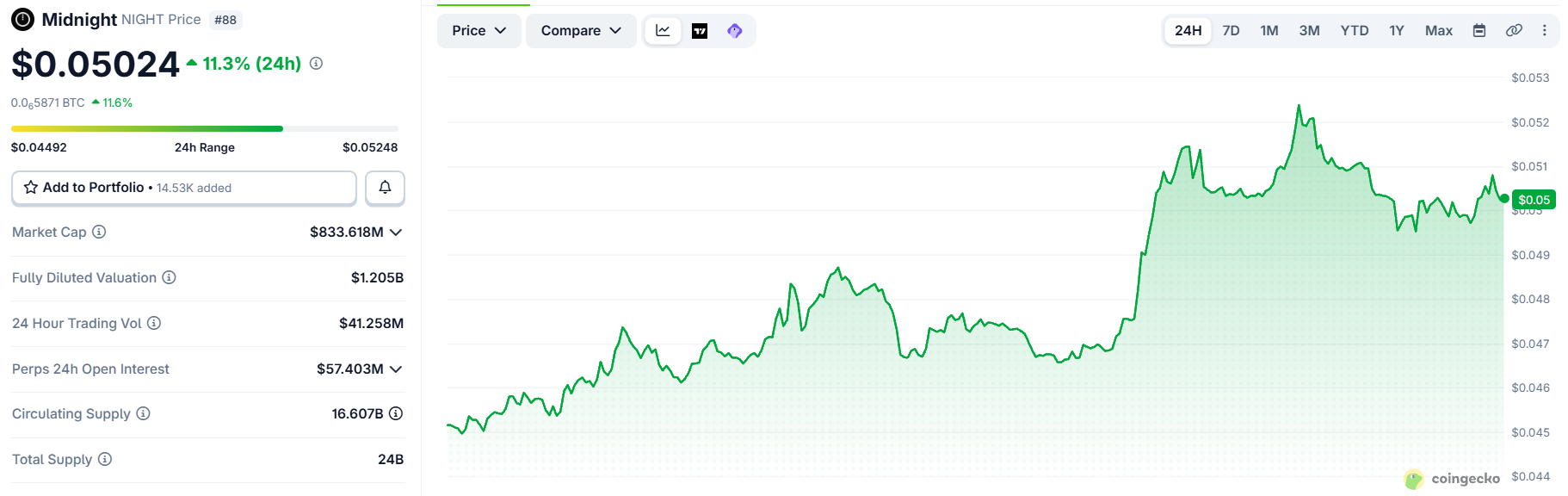Click the purple diamond chart icon

click(x=735, y=31)
